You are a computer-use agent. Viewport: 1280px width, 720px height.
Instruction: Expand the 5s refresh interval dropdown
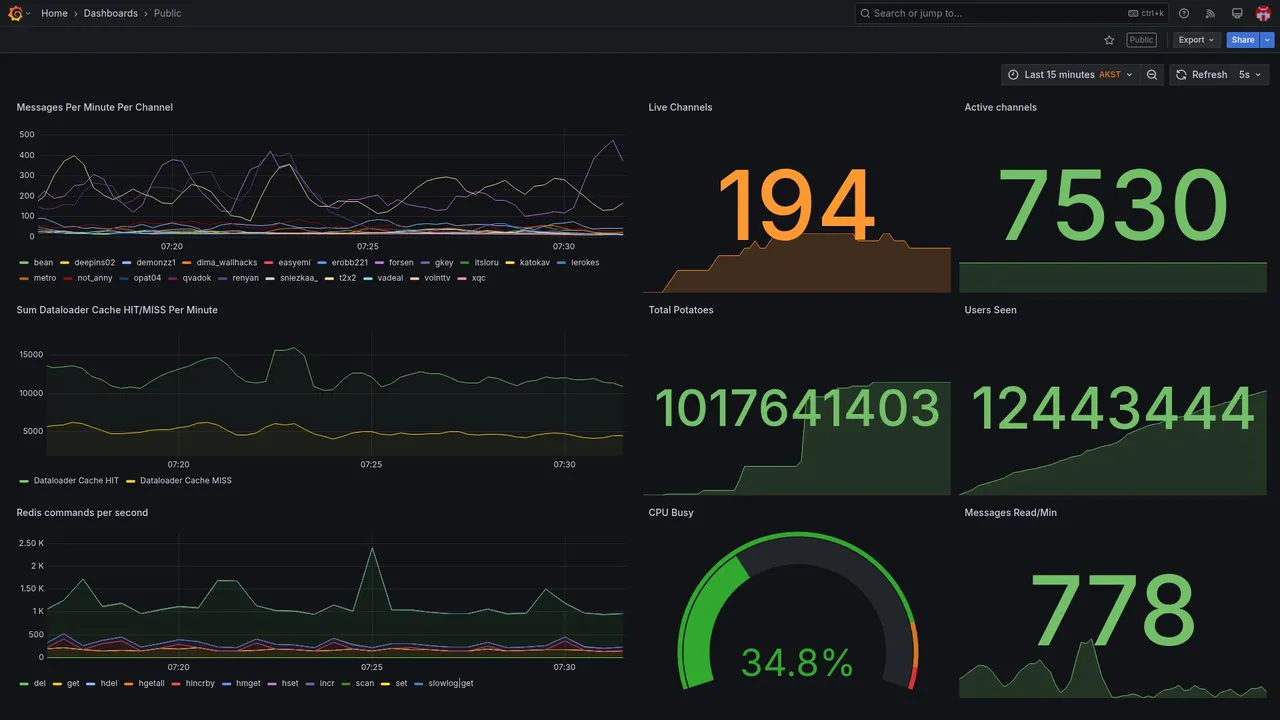point(1250,75)
